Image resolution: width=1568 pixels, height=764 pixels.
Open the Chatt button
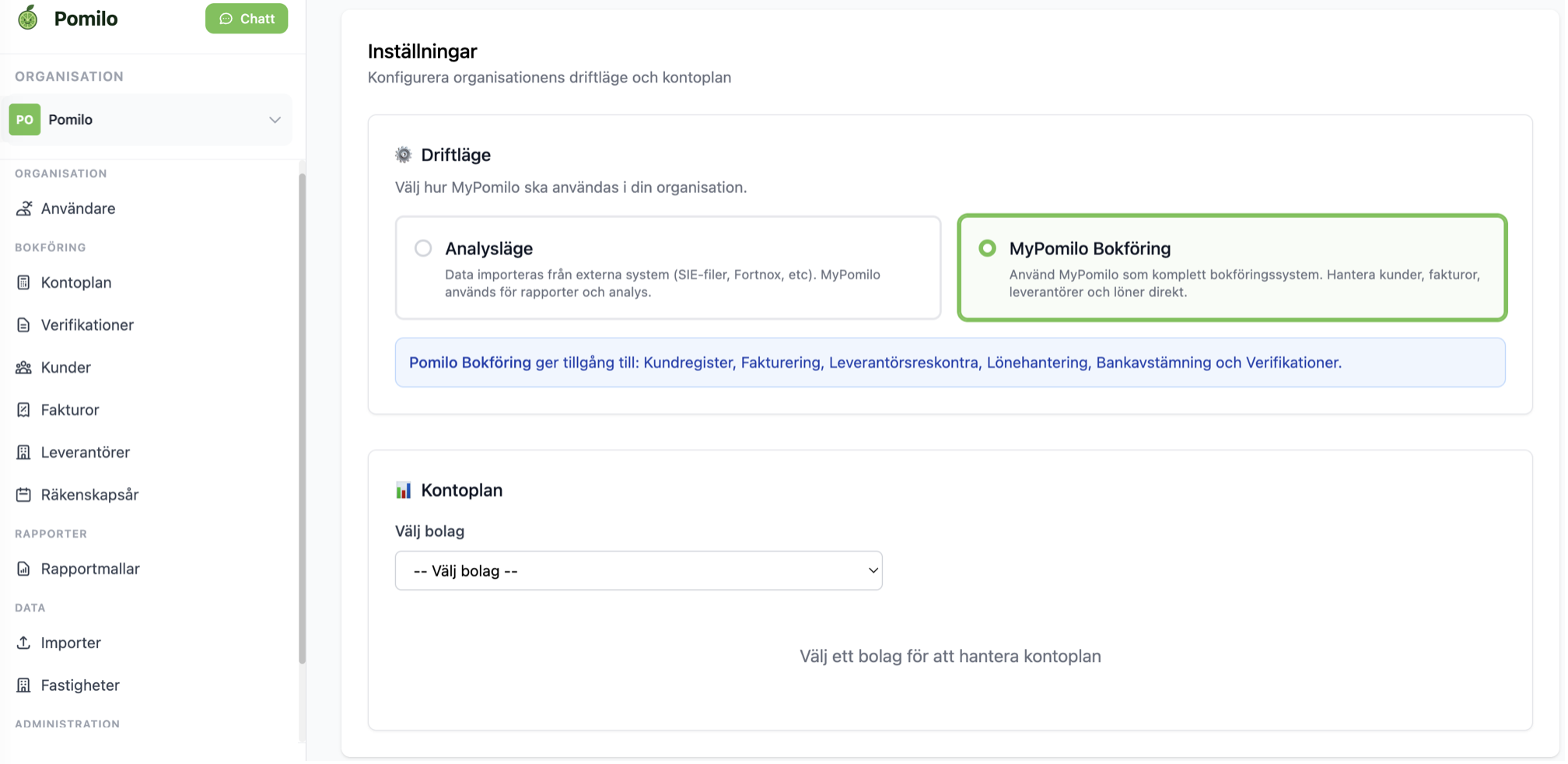pyautogui.click(x=247, y=19)
